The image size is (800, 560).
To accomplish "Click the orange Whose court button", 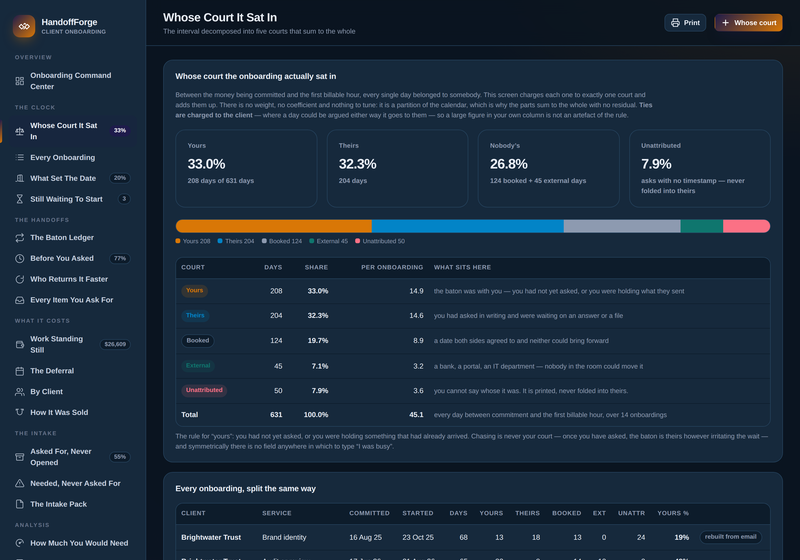I will 748,23.
